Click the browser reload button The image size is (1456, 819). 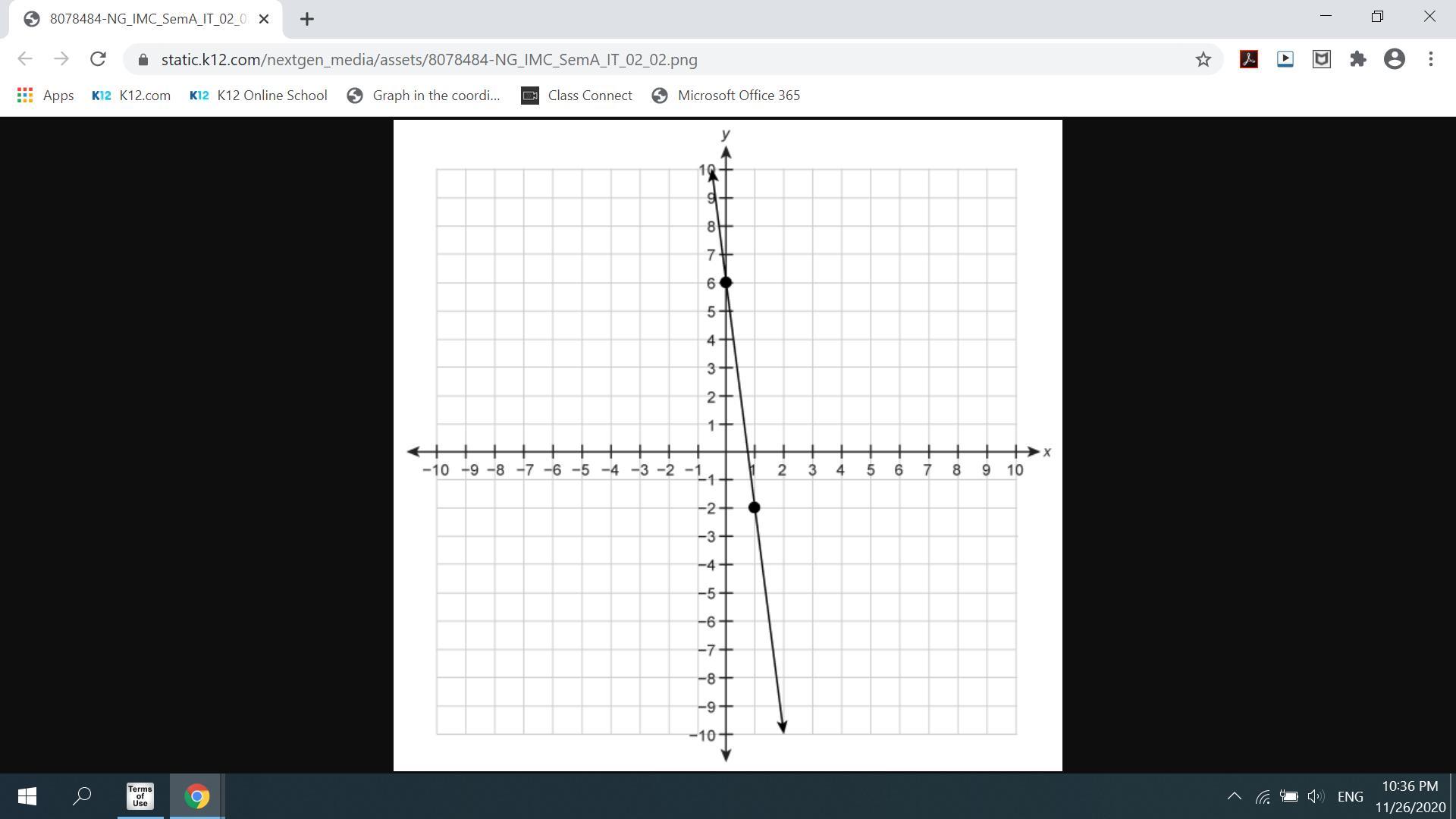pyautogui.click(x=98, y=59)
